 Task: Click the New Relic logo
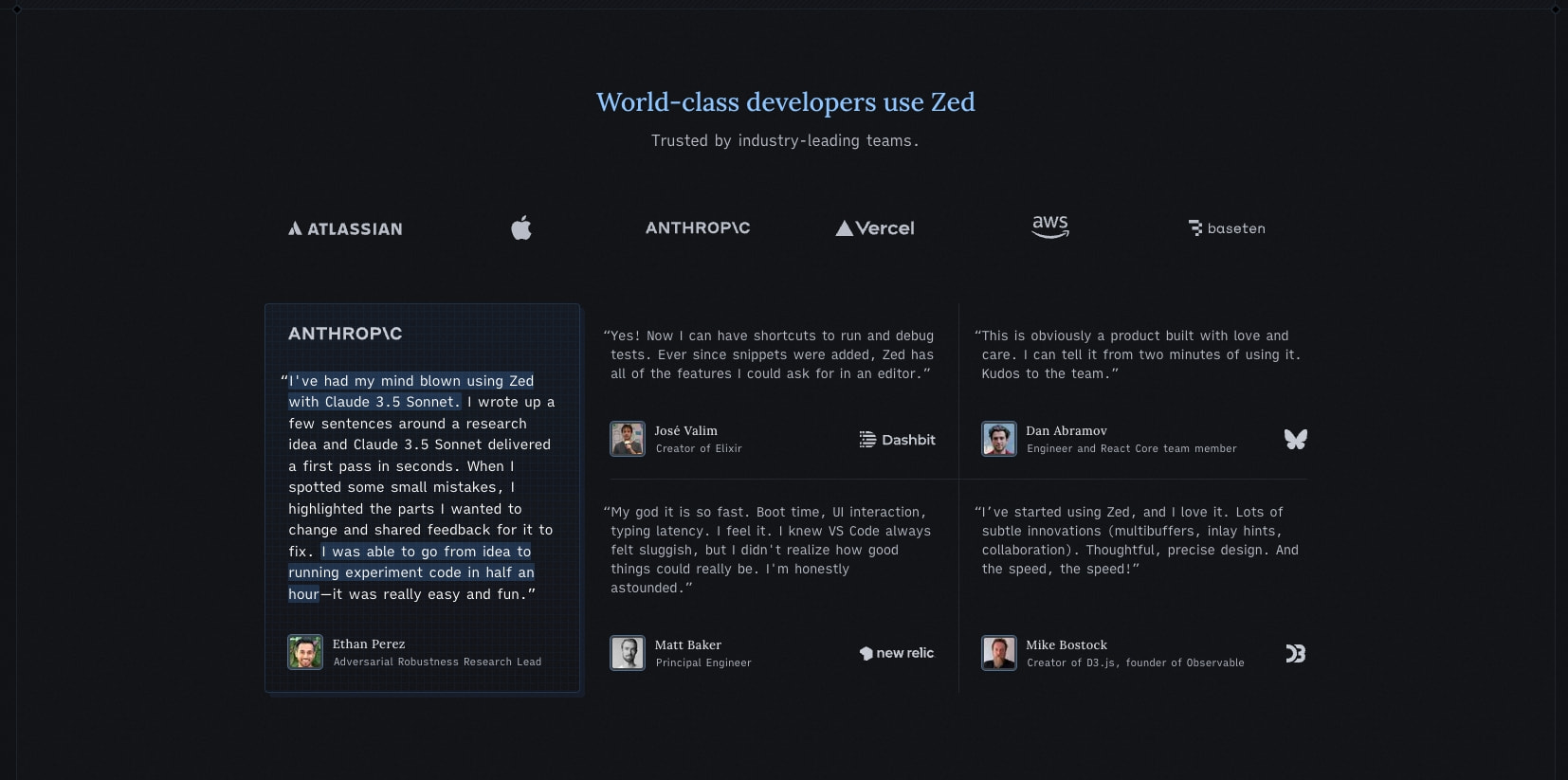pyautogui.click(x=897, y=653)
